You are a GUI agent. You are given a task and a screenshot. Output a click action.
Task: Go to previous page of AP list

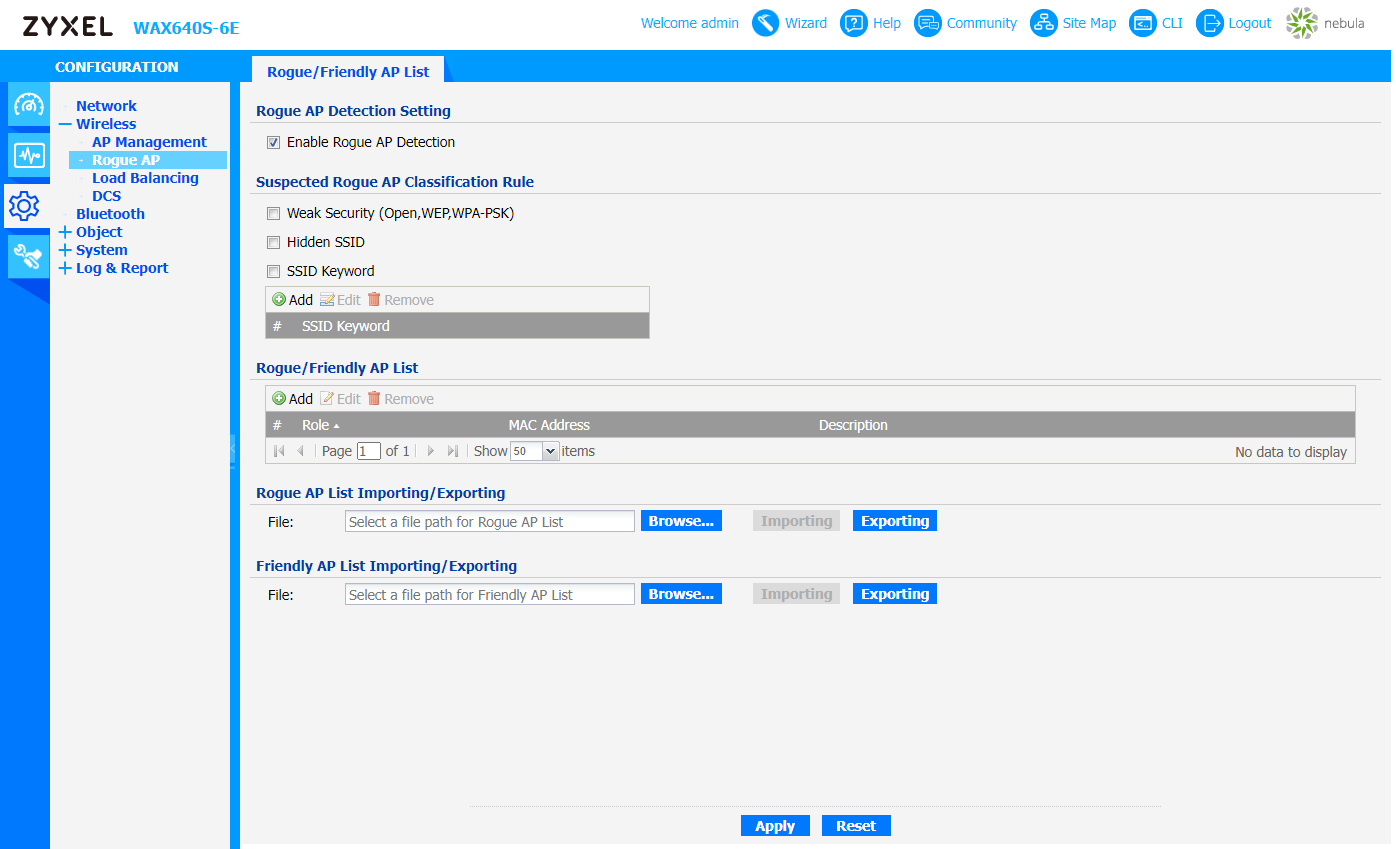(x=300, y=452)
